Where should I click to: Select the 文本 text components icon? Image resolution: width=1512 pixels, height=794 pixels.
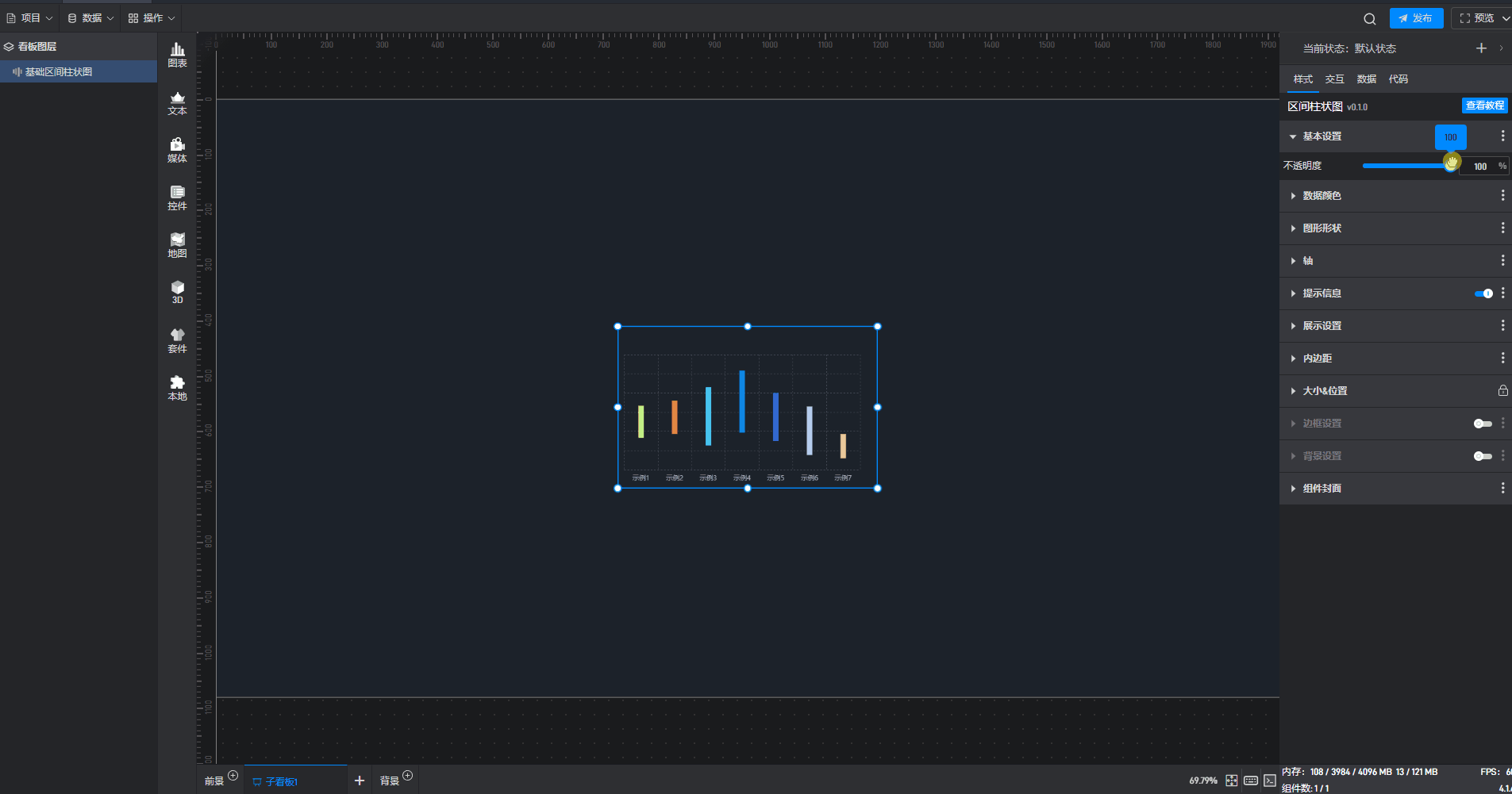click(x=177, y=102)
